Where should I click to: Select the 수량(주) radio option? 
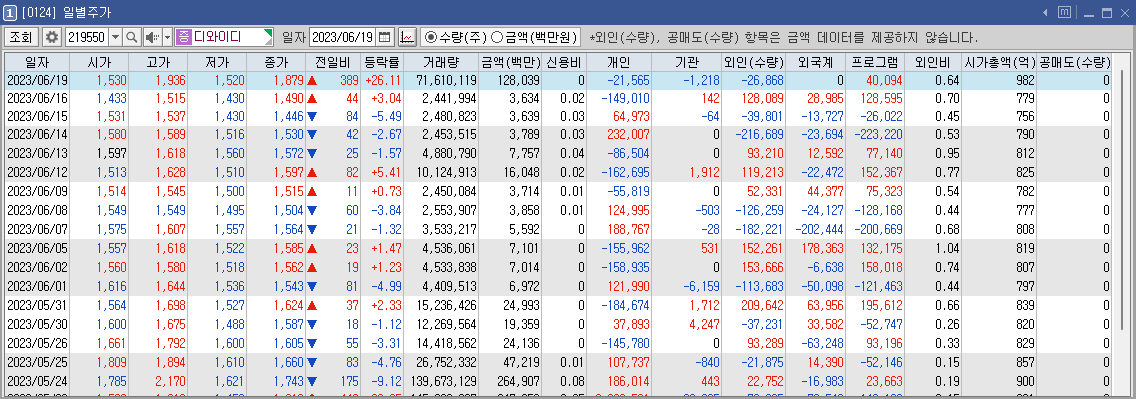pos(456,37)
